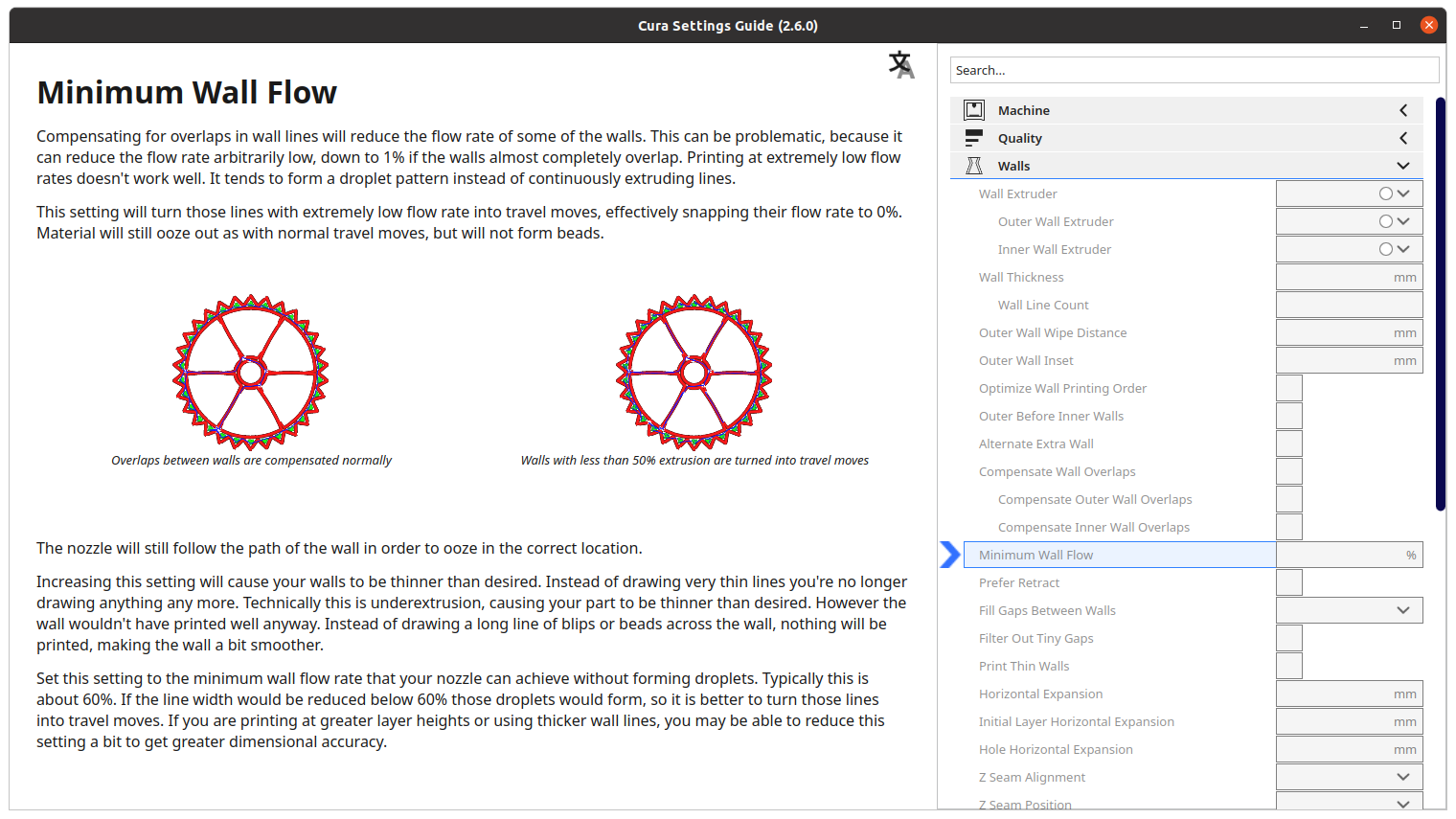Toggle Print Thin Walls checkbox
The image size is (1456, 819).
1289,666
